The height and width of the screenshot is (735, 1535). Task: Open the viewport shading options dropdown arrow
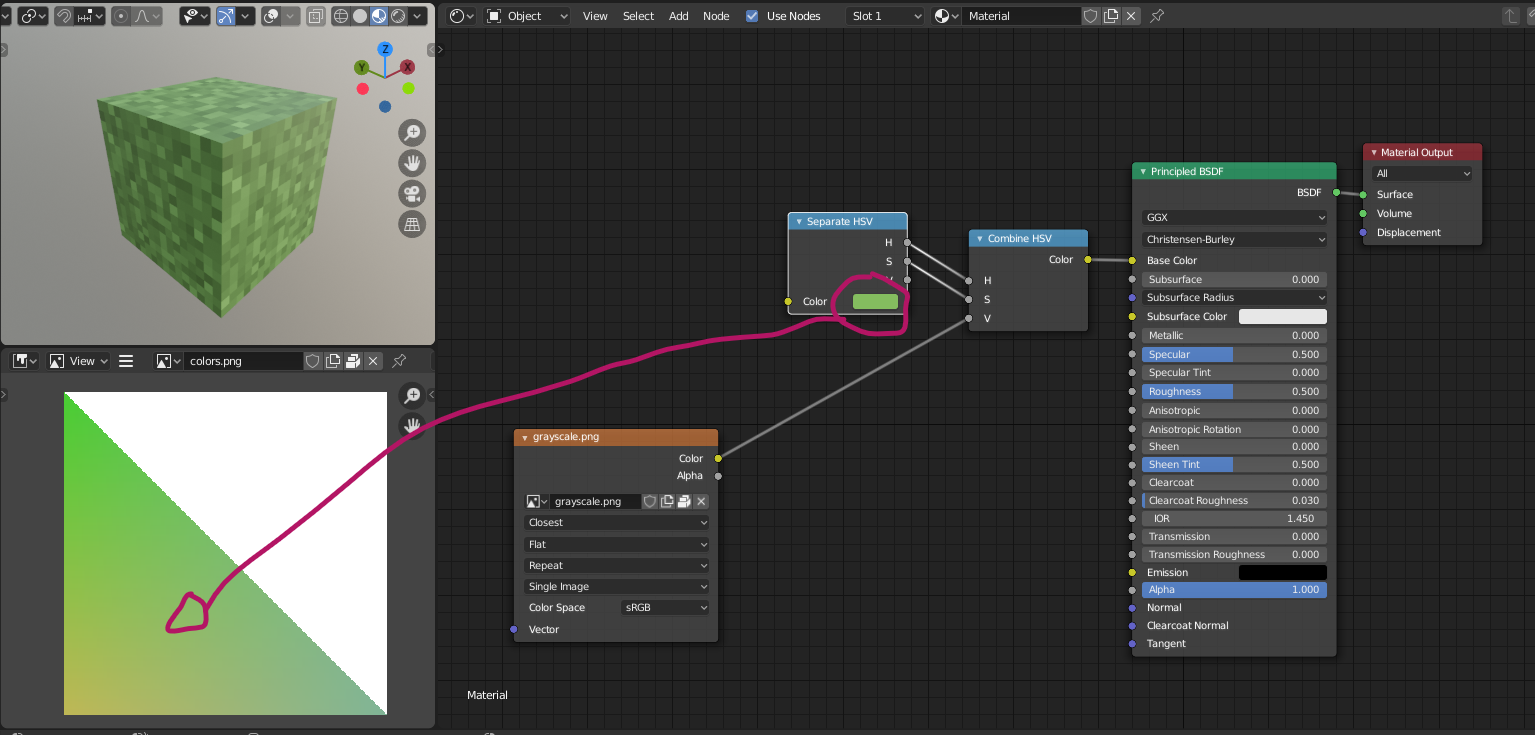(417, 16)
